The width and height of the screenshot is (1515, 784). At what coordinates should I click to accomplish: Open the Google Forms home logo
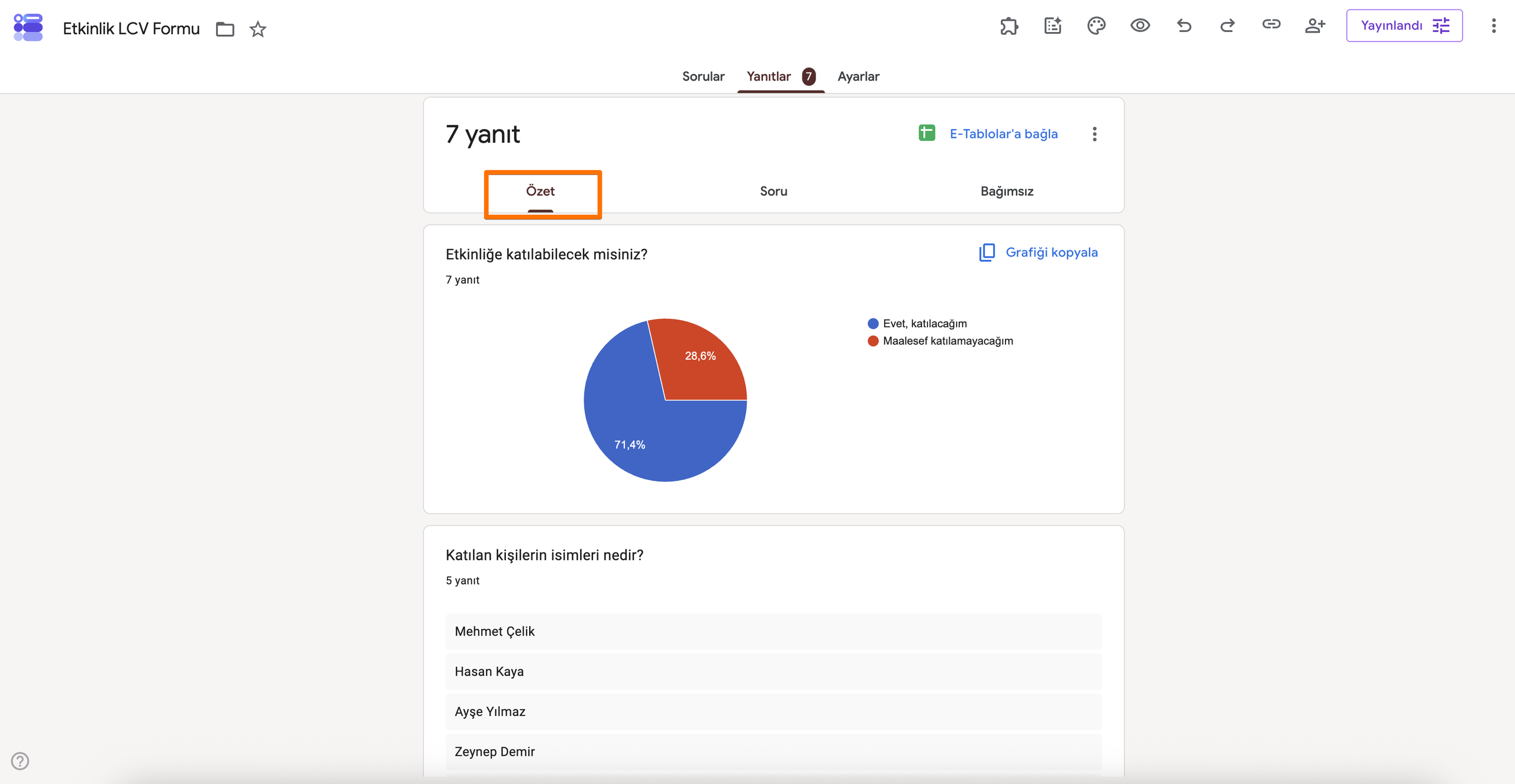(28, 28)
